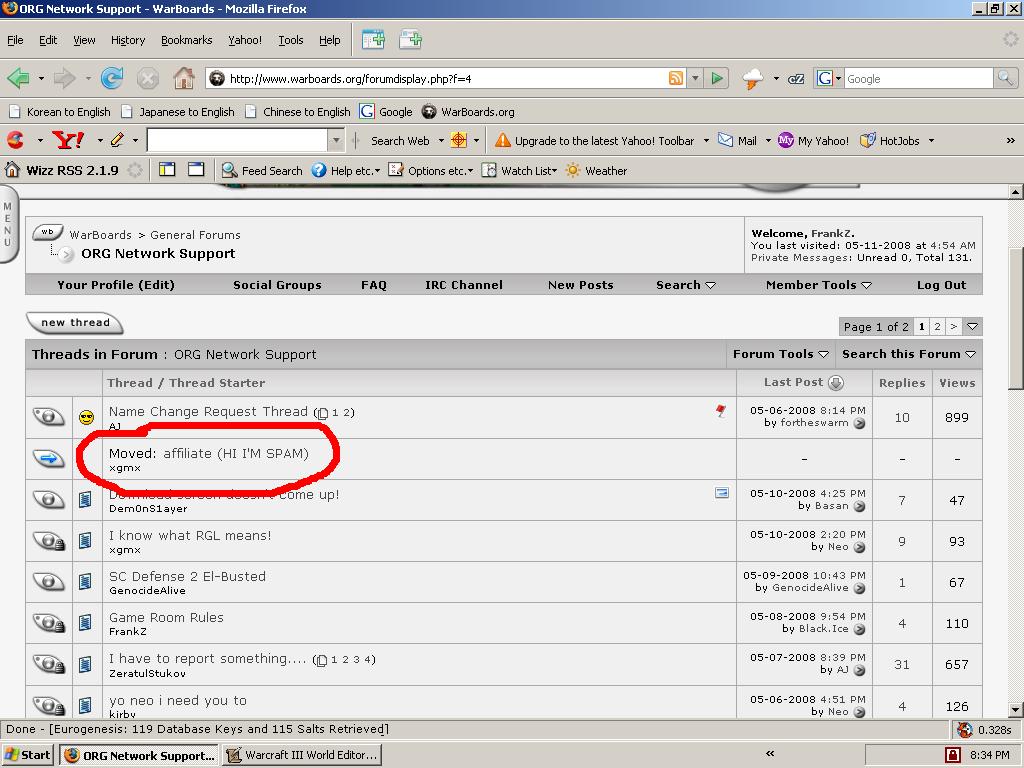1024x768 pixels.
Task: Open the I know what RGL means! thread
Action: [190, 536]
